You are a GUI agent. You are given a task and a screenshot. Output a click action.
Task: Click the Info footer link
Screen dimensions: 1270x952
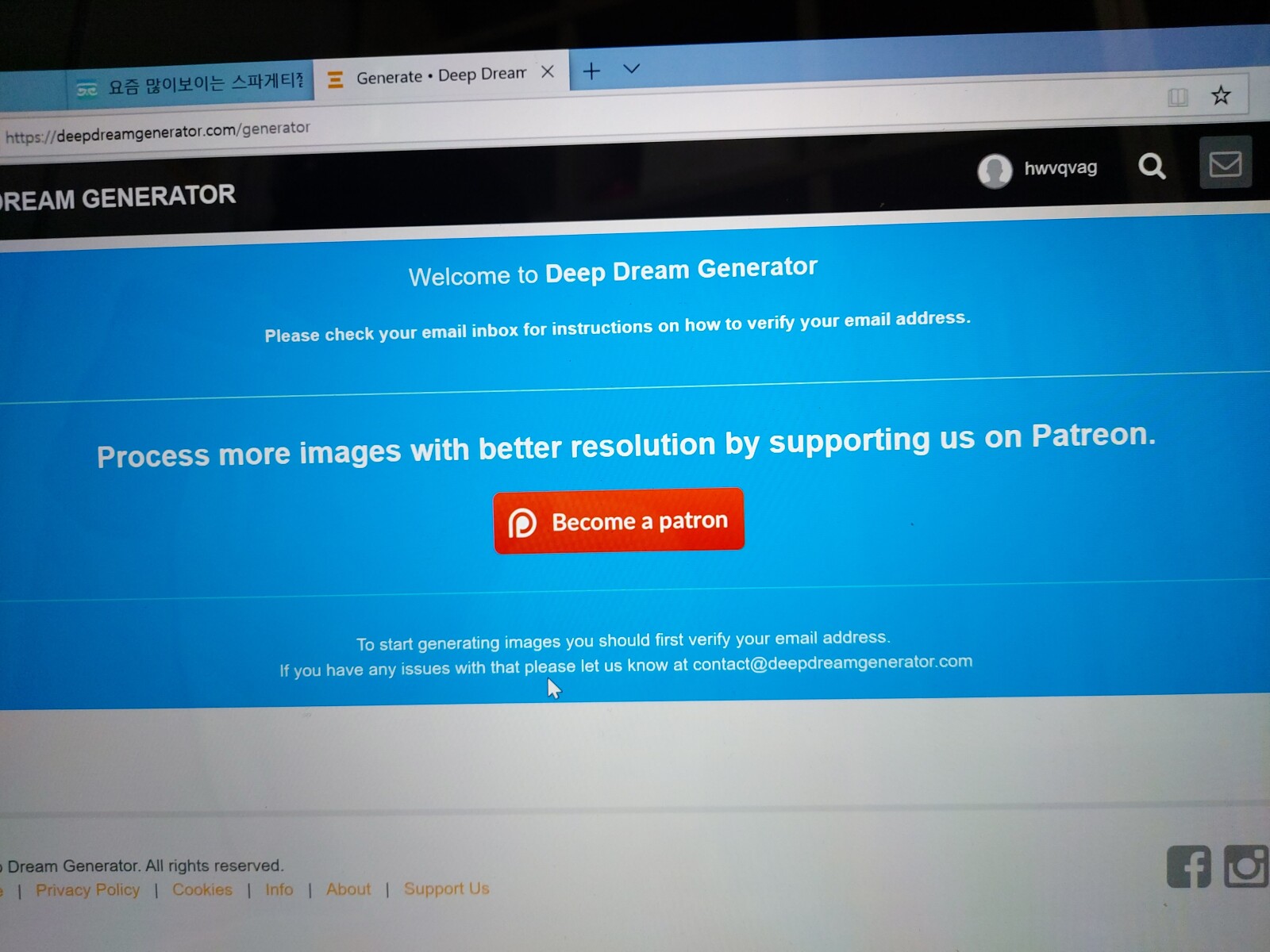pos(279,890)
